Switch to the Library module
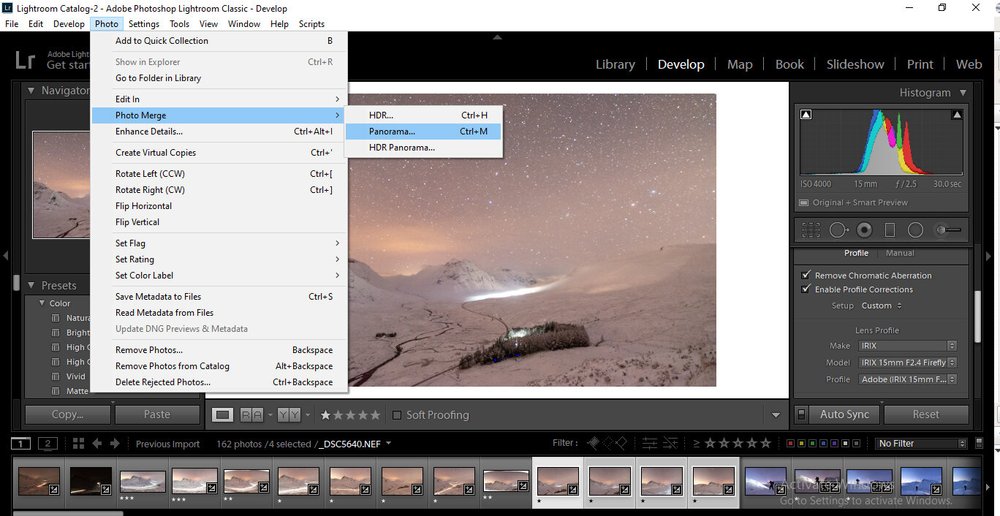 coord(615,64)
